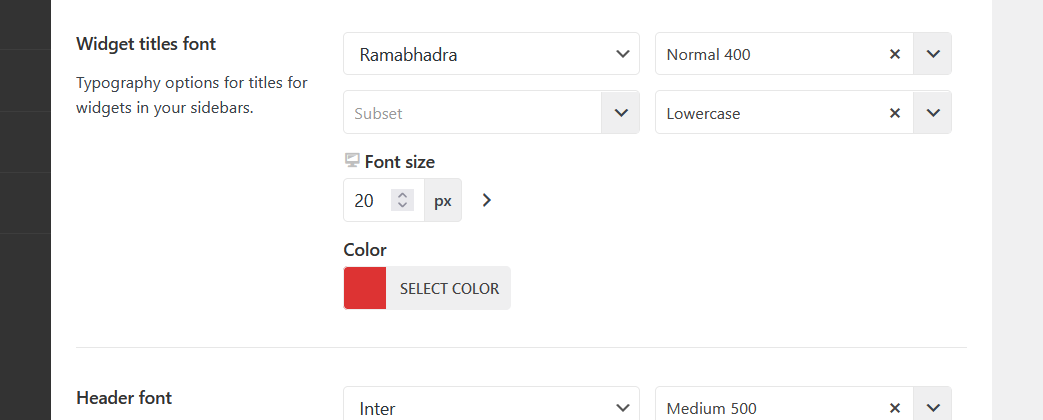Click the Lowercase transform field text
Image resolution: width=1043 pixels, height=420 pixels.
[x=704, y=113]
